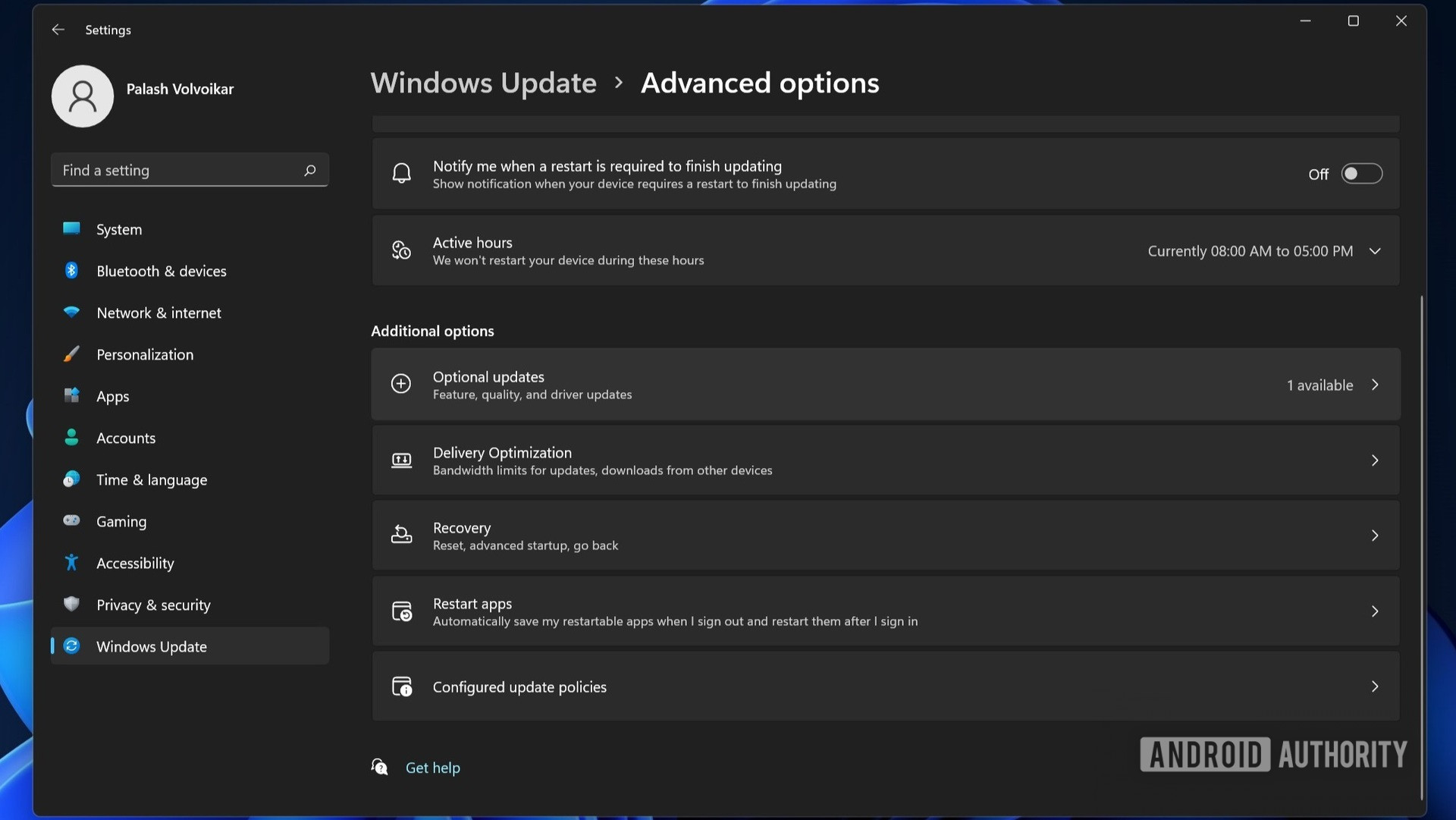Click the Windows Update sidebar icon
Screen dimensions: 1456x820
point(71,646)
